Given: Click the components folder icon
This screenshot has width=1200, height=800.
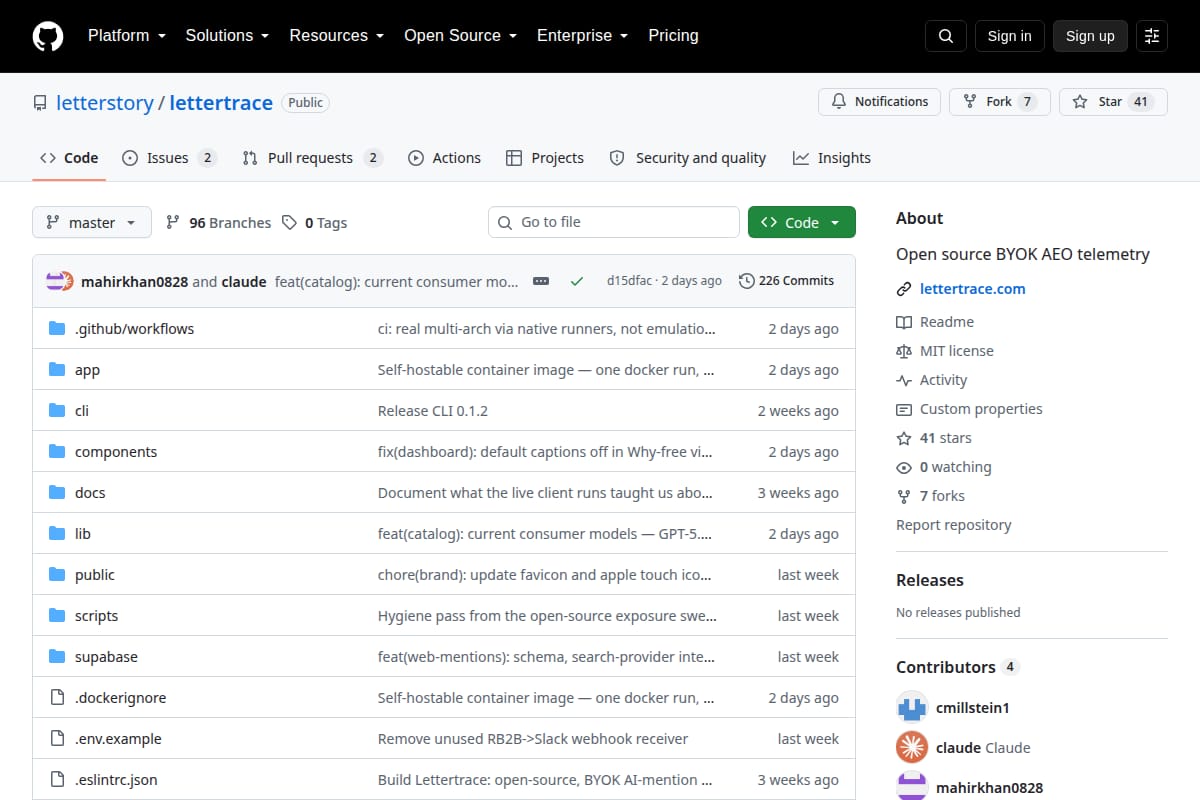Looking at the screenshot, I should [57, 452].
